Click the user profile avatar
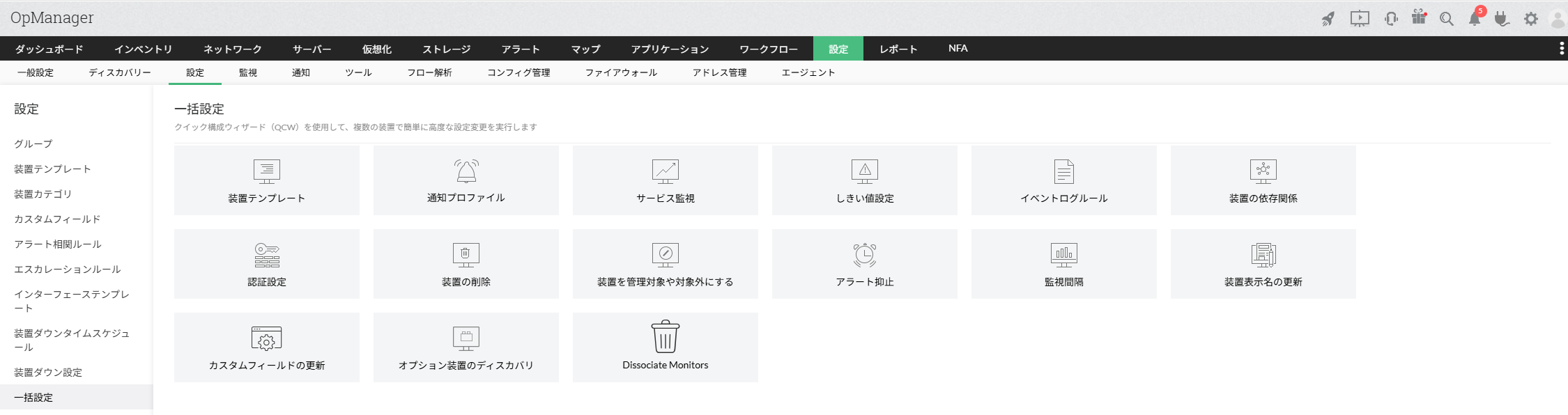 [x=1558, y=19]
